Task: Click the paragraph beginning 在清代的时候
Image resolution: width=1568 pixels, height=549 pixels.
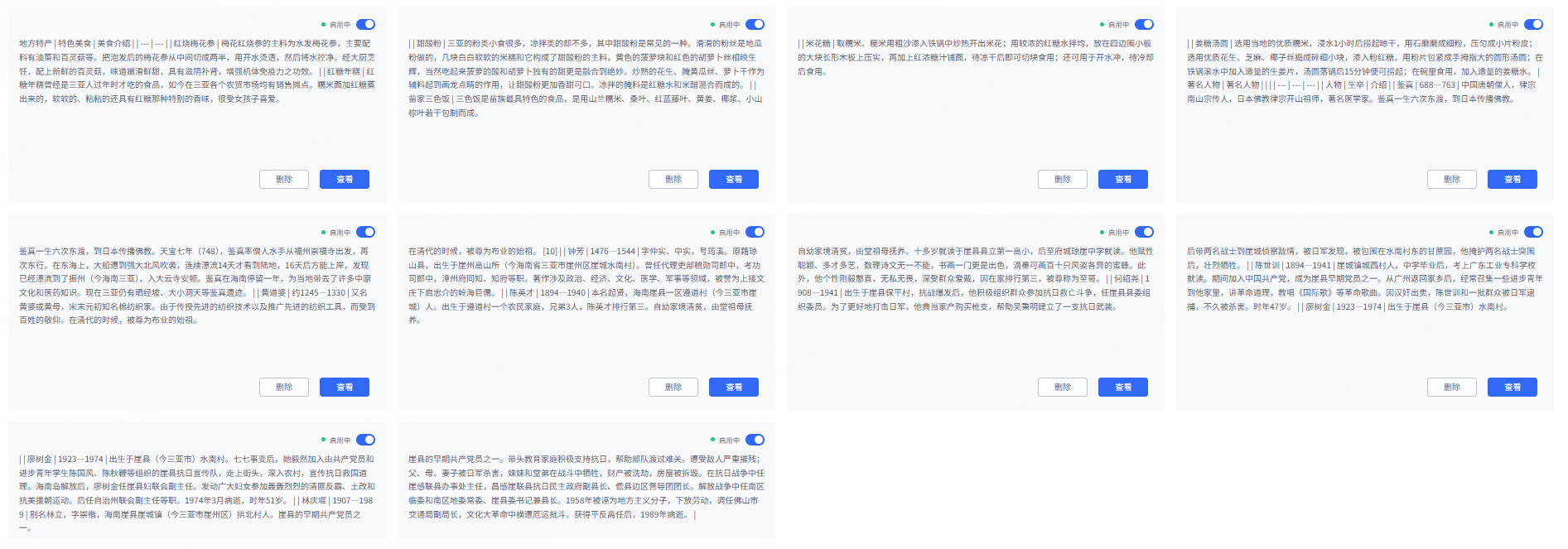Action: (586, 286)
